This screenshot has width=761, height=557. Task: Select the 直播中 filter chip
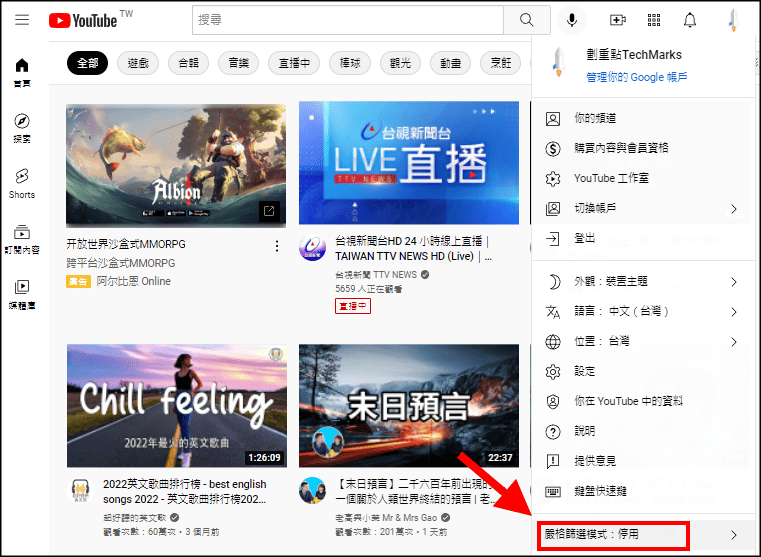pos(294,63)
